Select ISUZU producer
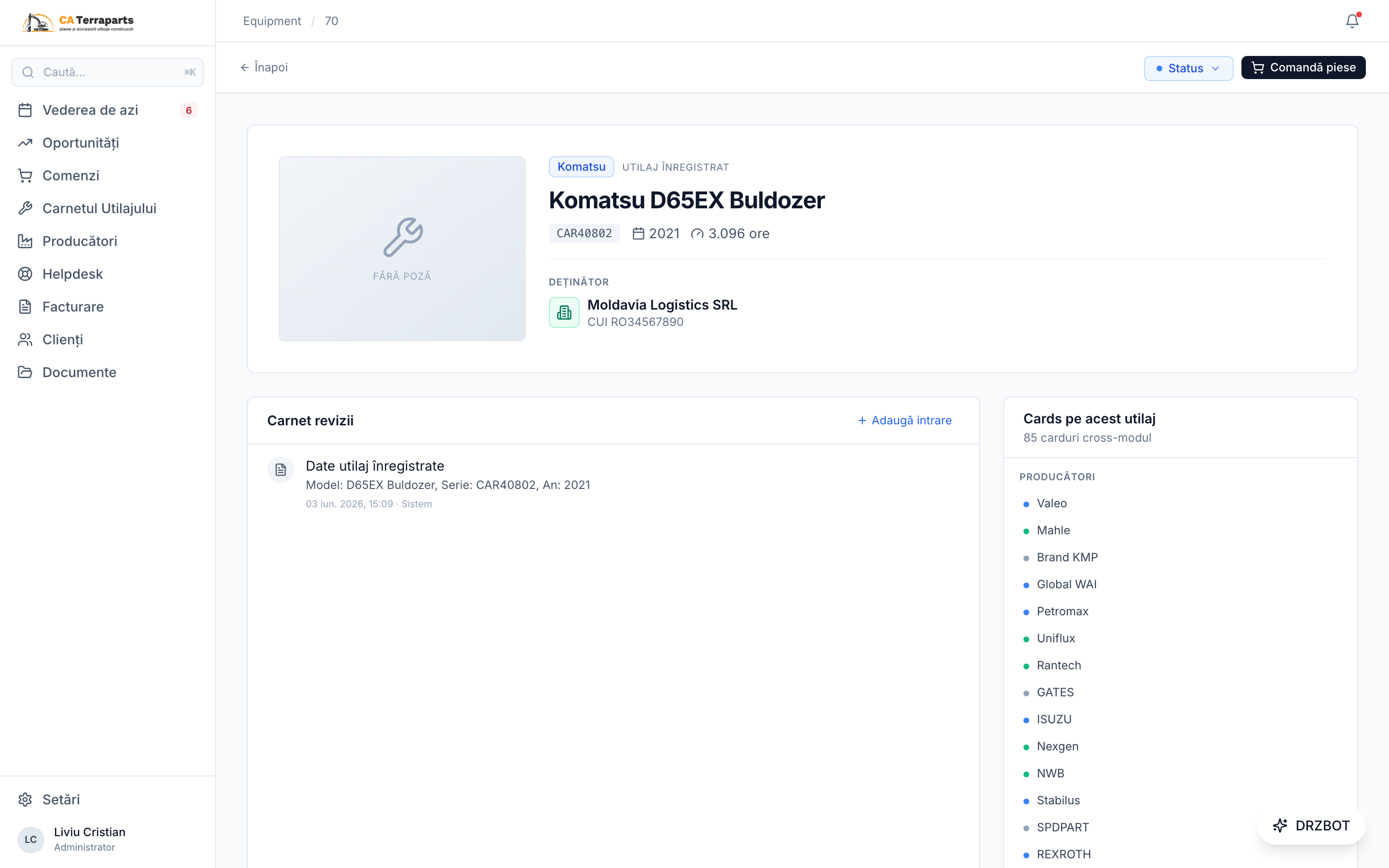 click(x=1054, y=719)
